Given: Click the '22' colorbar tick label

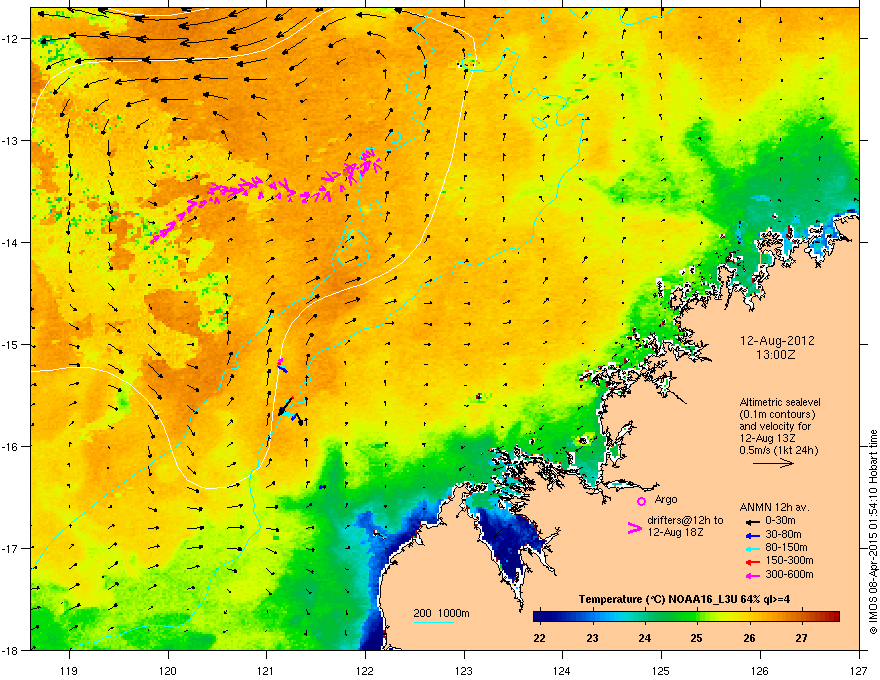Looking at the screenshot, I should pos(539,638).
